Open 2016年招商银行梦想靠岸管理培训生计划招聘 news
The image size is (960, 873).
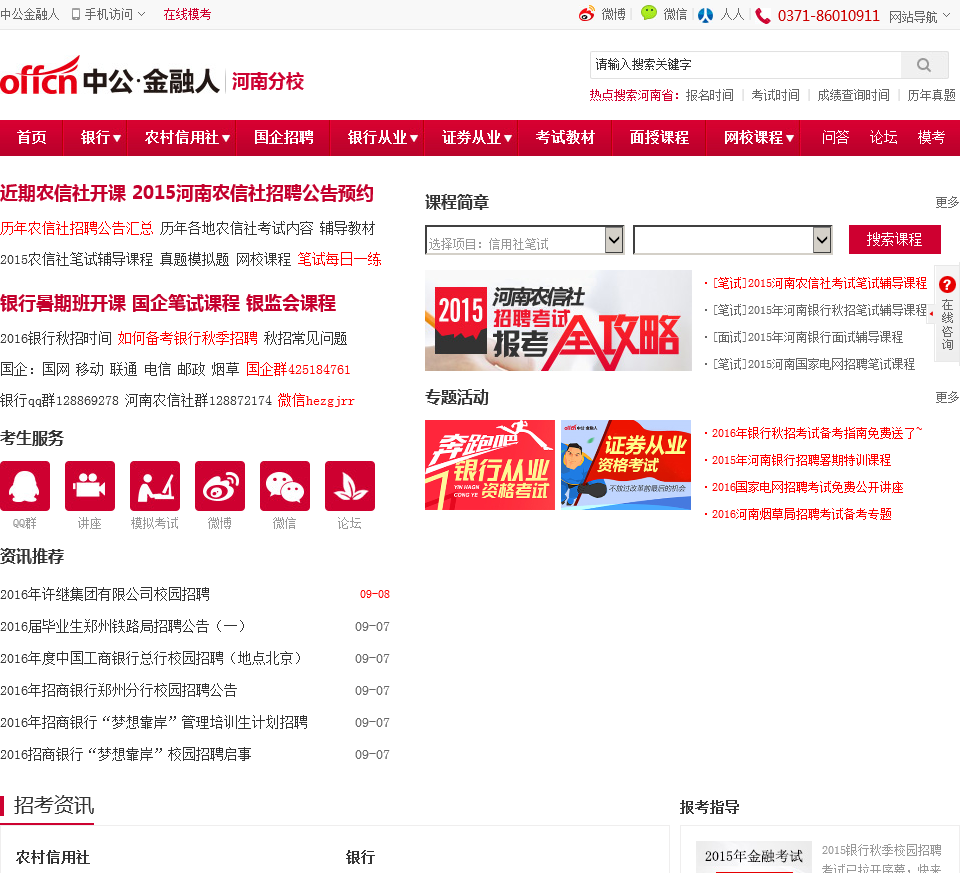154,722
